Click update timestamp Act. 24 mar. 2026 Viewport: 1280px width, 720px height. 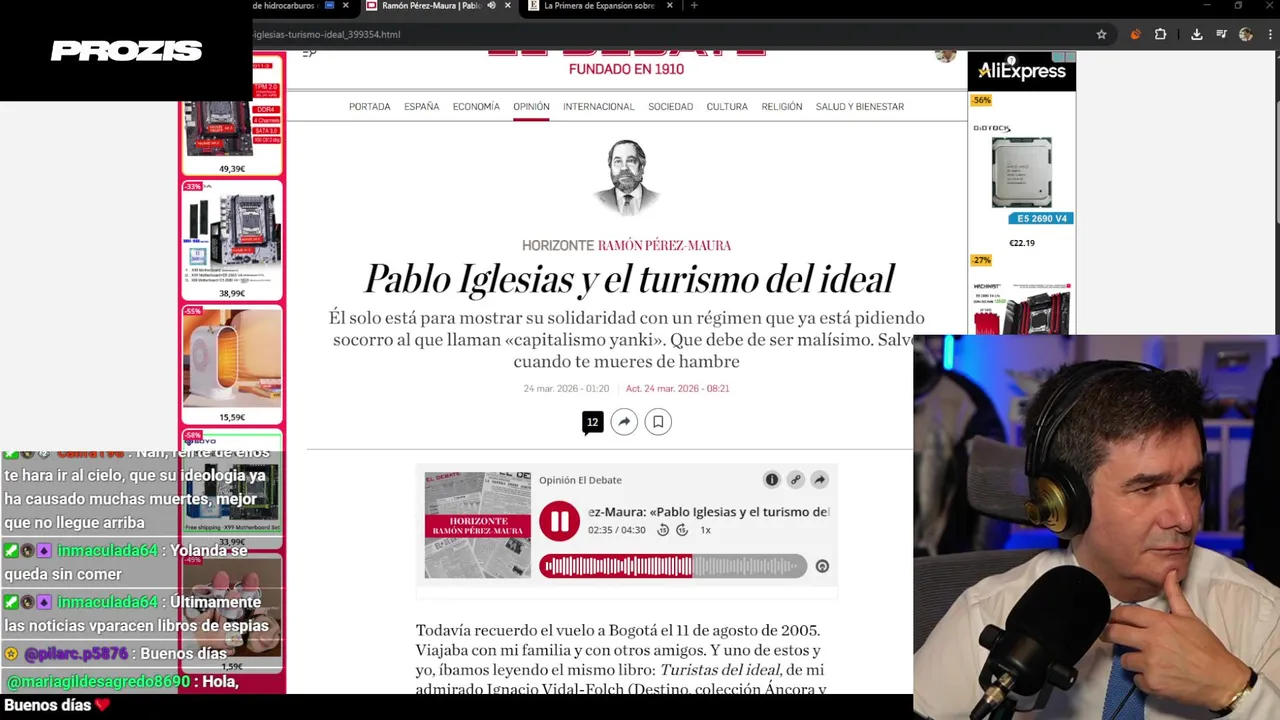[677, 388]
